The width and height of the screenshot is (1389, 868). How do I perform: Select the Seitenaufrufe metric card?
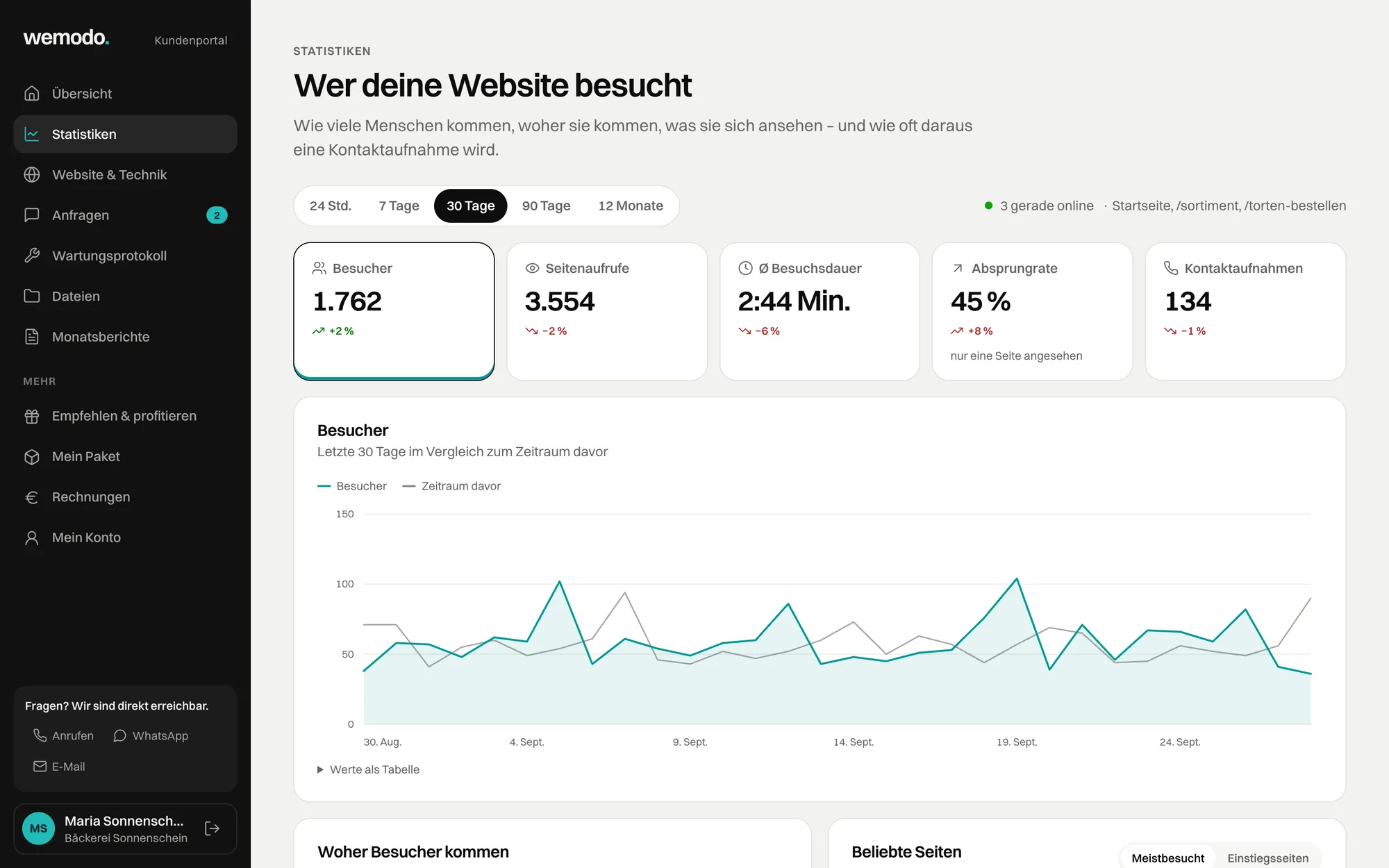(607, 311)
